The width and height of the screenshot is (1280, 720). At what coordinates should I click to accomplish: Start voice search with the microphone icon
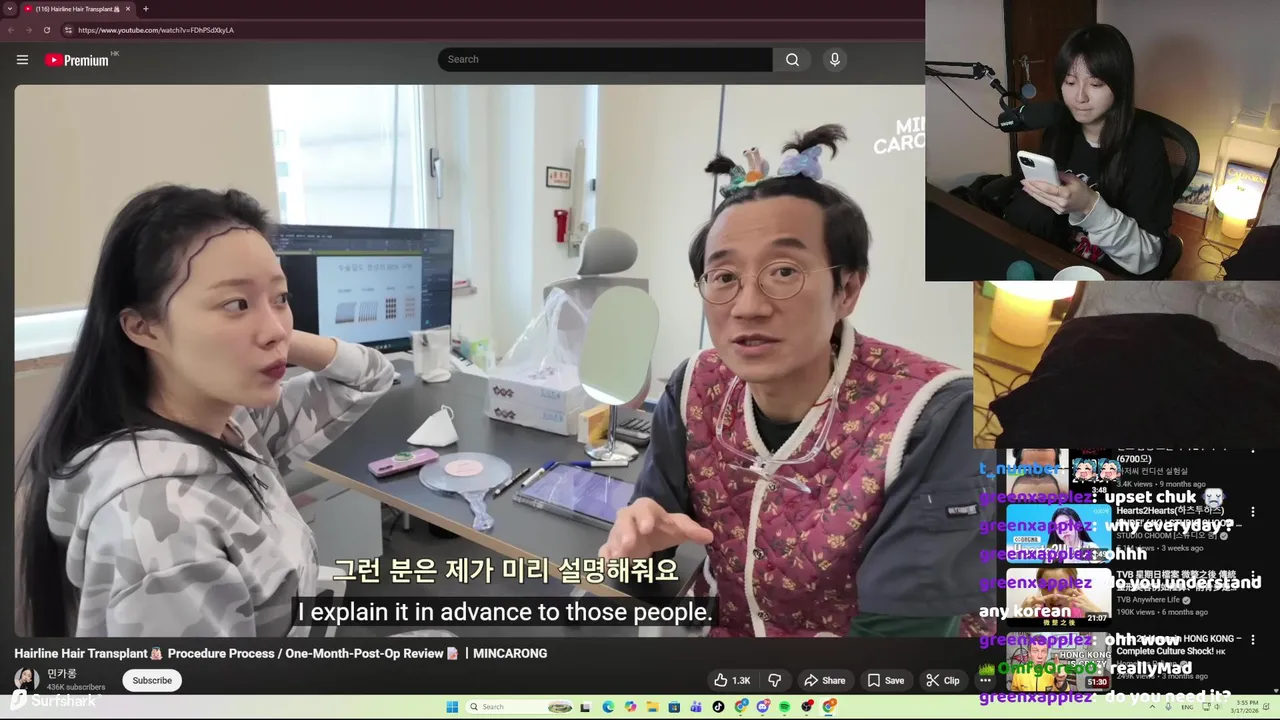[x=835, y=60]
